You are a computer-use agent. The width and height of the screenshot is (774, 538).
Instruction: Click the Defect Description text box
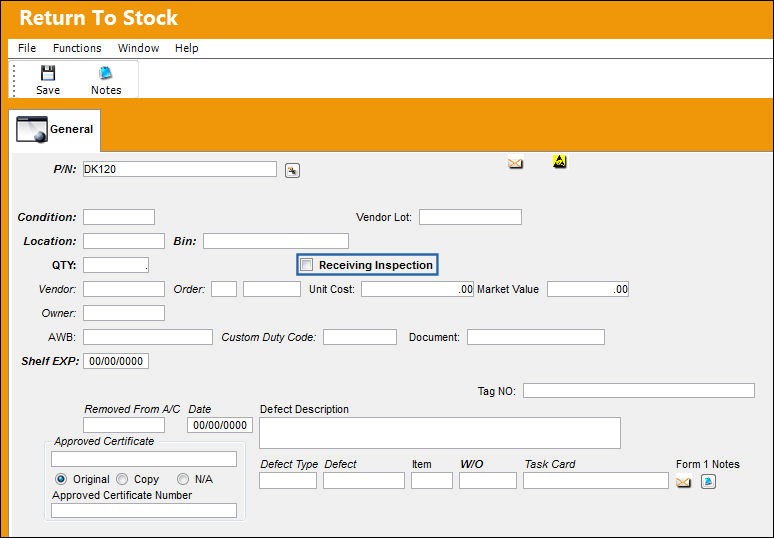(440, 433)
